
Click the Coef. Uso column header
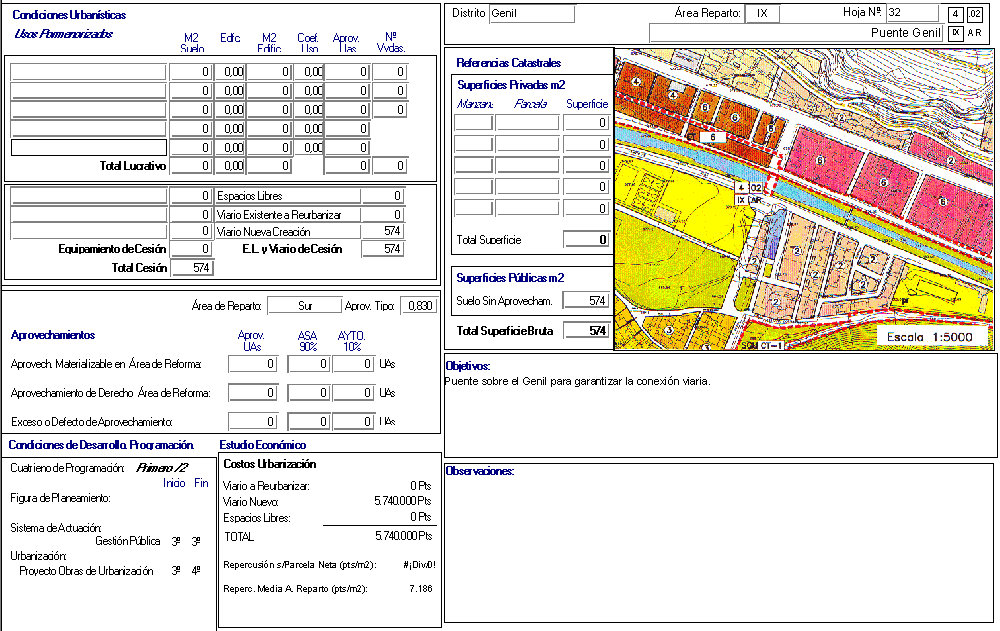click(308, 43)
